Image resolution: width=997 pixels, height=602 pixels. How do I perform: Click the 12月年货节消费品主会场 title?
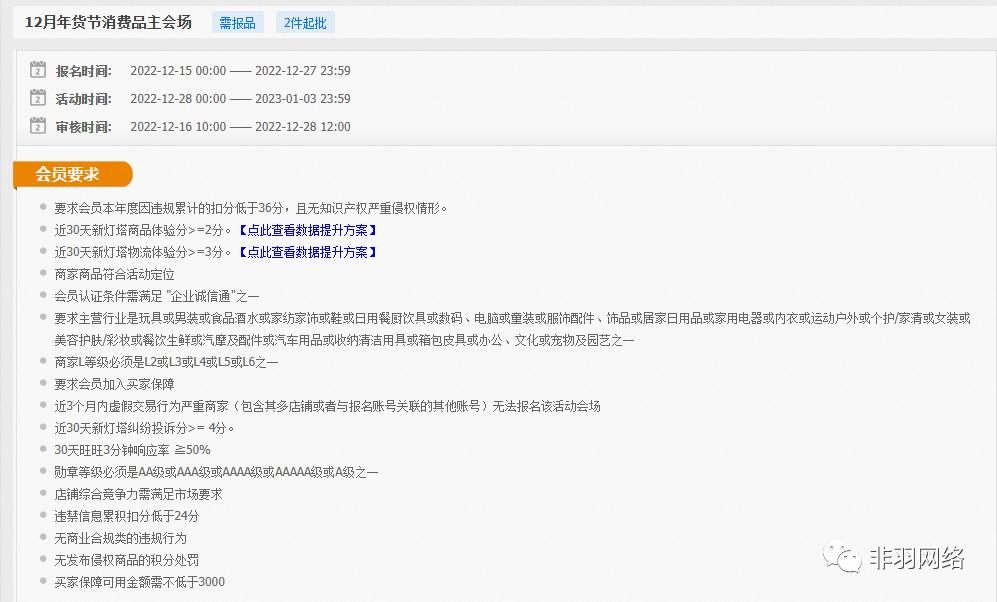click(x=108, y=22)
